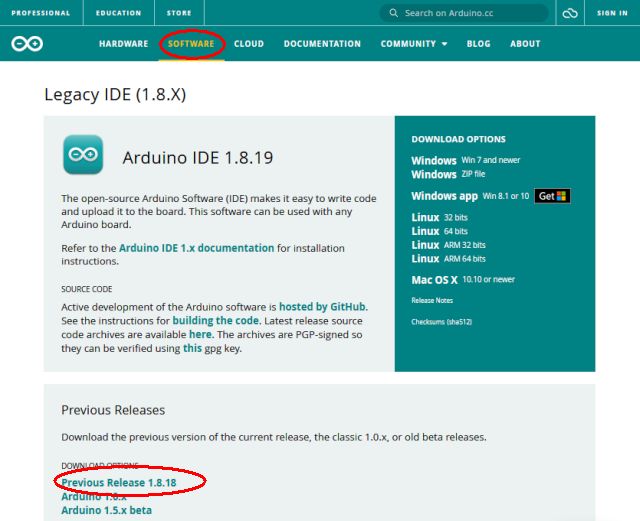
Task: Click the Arduino IDE 1.8.19 title text
Action: (198, 158)
